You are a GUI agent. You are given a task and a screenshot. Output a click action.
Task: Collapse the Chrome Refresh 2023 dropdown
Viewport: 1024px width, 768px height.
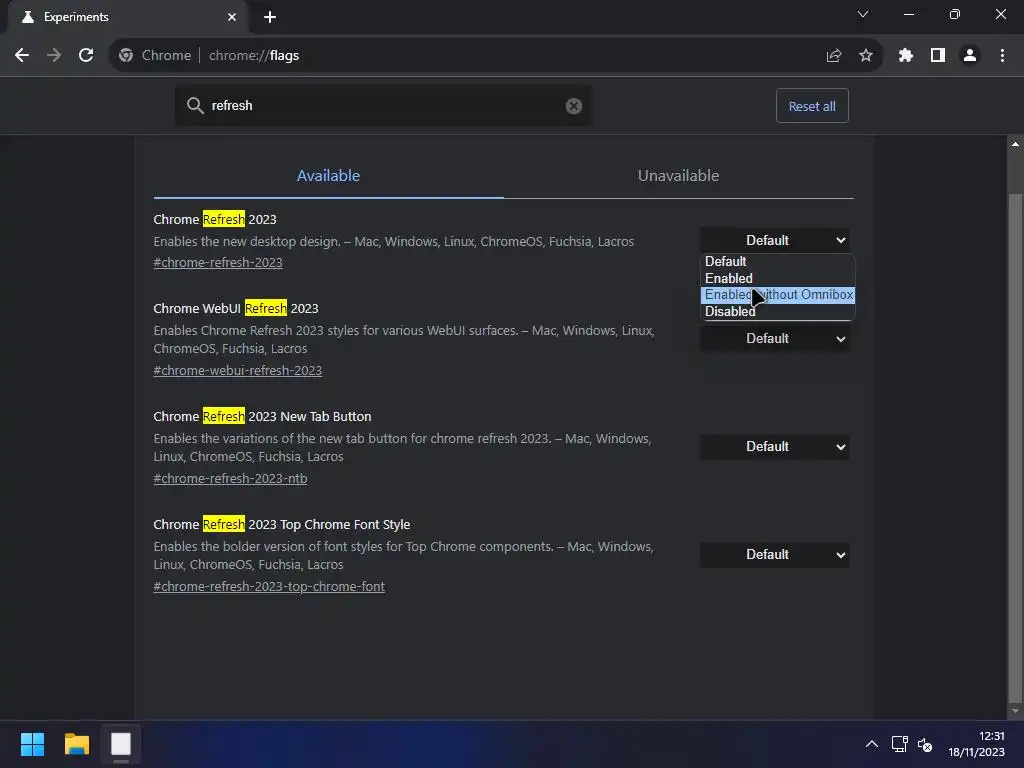775,240
